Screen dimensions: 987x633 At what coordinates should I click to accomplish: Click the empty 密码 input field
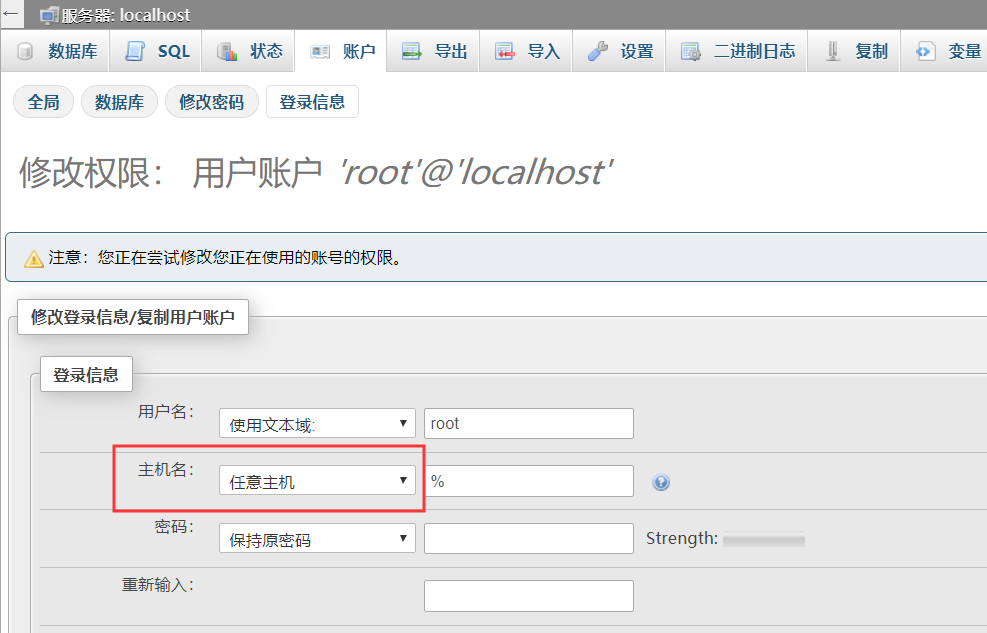click(529, 539)
